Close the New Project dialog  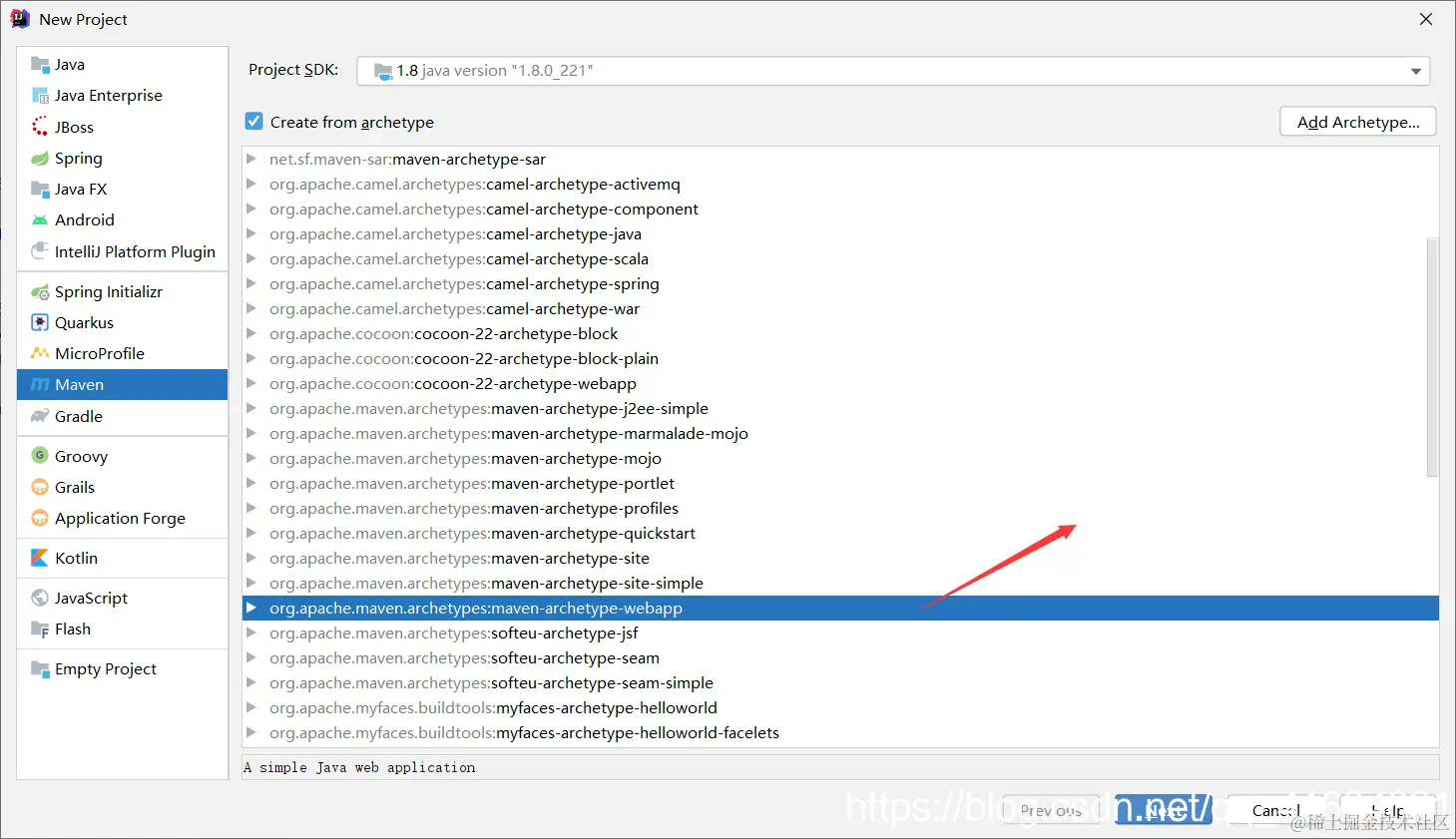click(1426, 19)
